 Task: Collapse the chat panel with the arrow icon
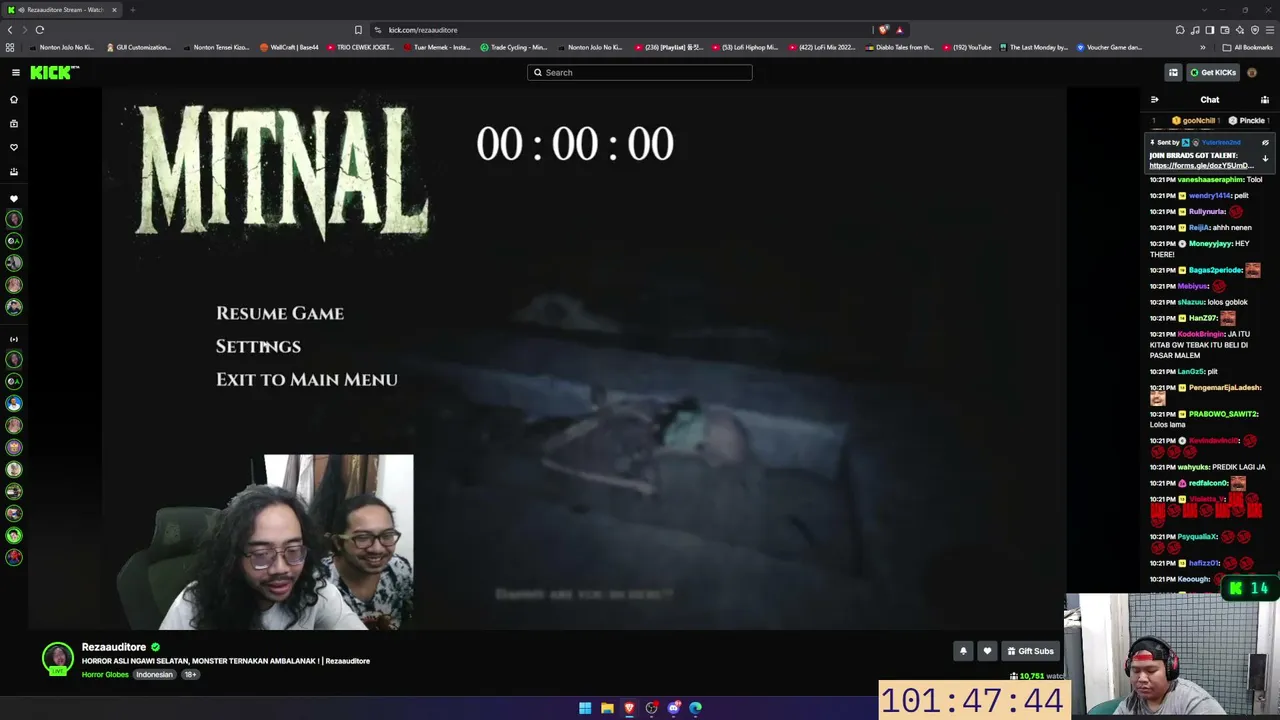pyautogui.click(x=1154, y=100)
